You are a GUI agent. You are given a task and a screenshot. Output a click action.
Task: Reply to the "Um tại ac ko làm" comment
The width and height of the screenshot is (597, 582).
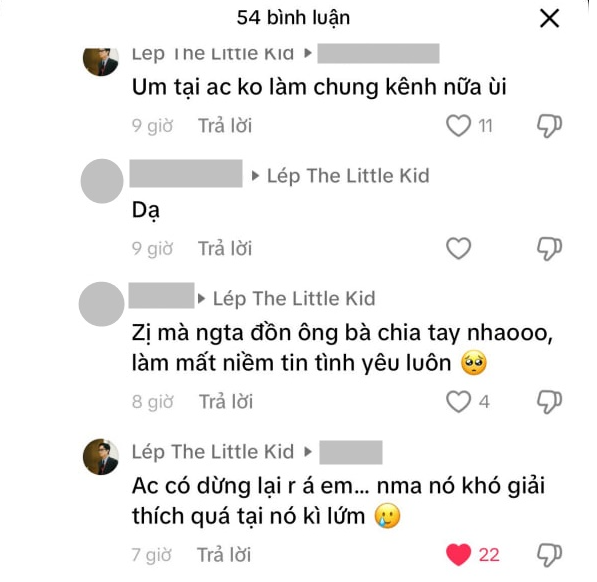pos(225,126)
